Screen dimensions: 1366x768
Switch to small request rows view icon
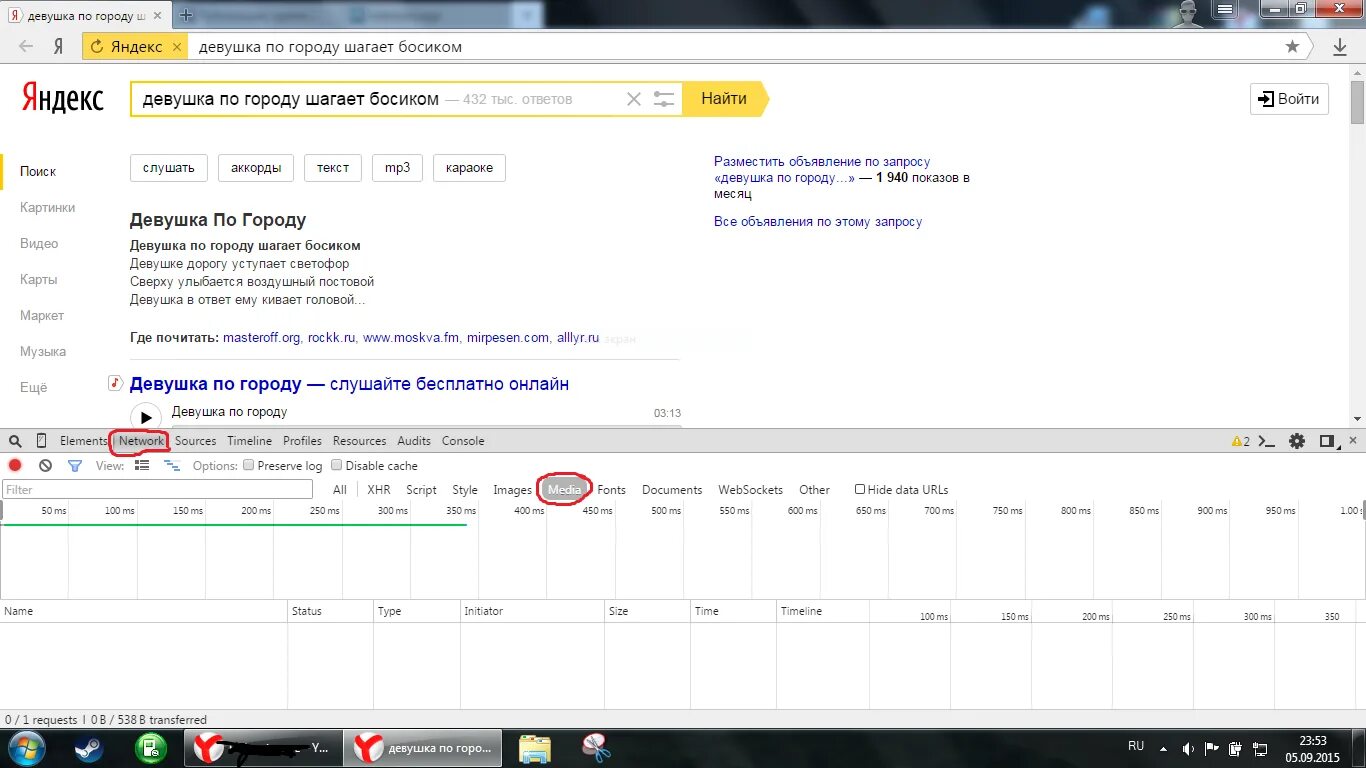pyautogui.click(x=172, y=466)
